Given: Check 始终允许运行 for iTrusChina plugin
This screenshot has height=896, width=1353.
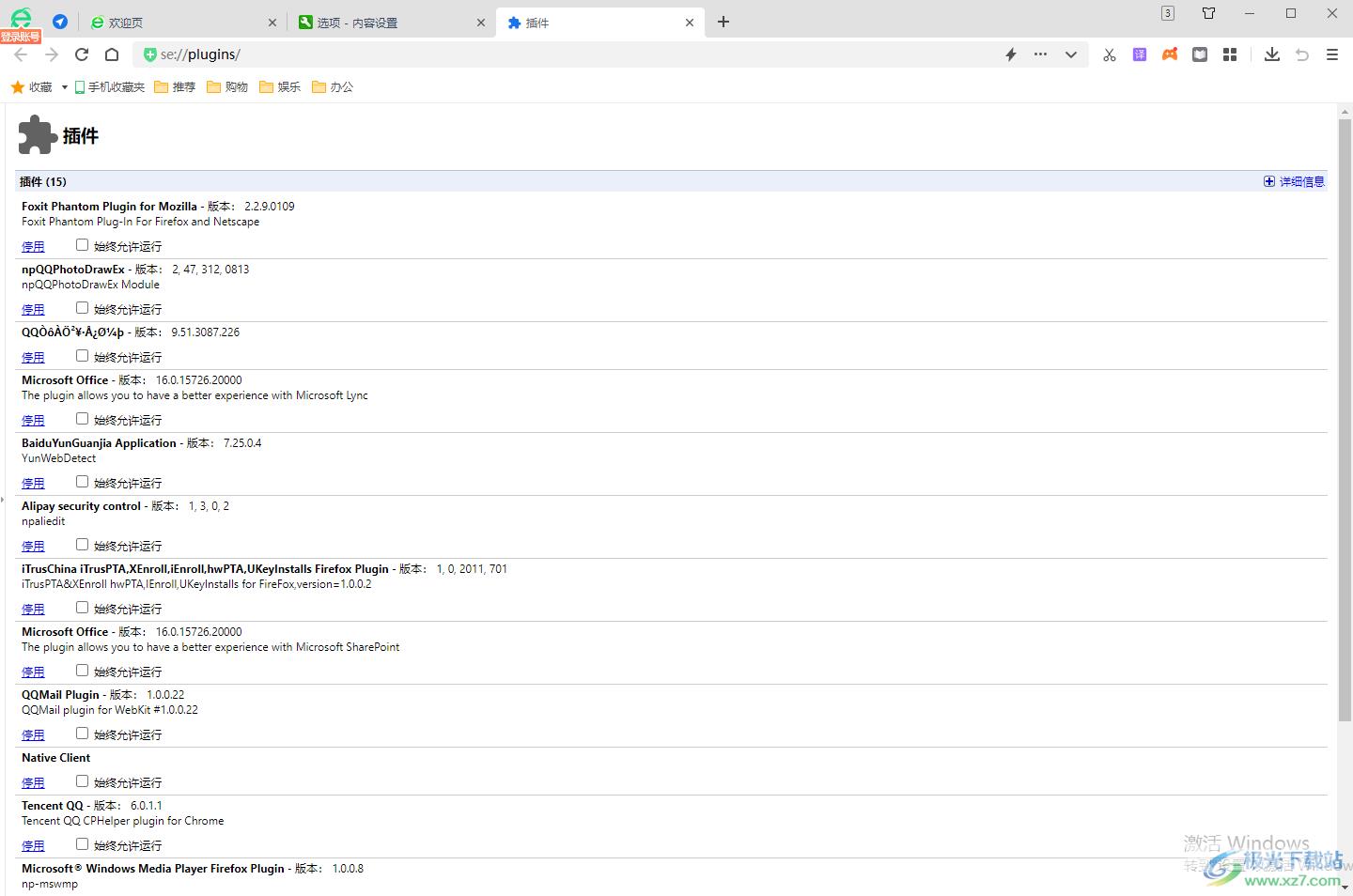Looking at the screenshot, I should coord(82,608).
